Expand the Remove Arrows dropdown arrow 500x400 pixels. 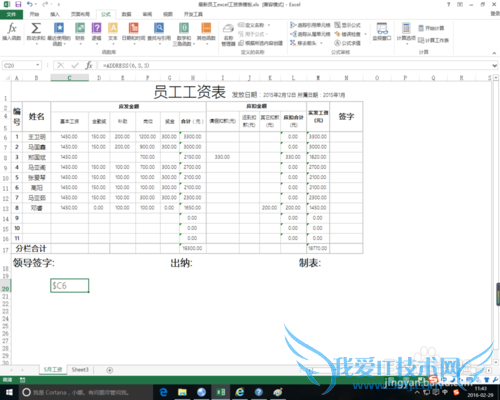(321, 43)
